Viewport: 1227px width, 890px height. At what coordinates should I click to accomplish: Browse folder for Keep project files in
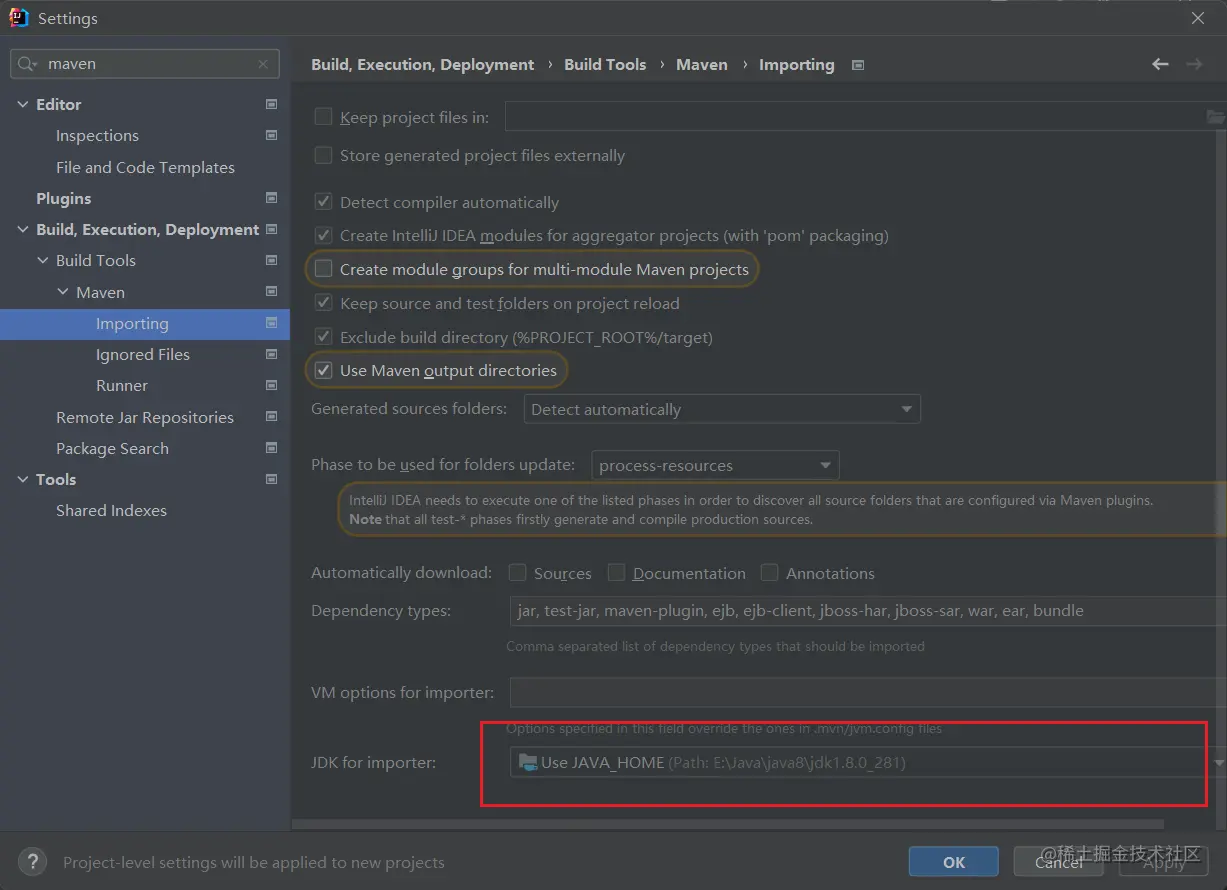(1215, 117)
